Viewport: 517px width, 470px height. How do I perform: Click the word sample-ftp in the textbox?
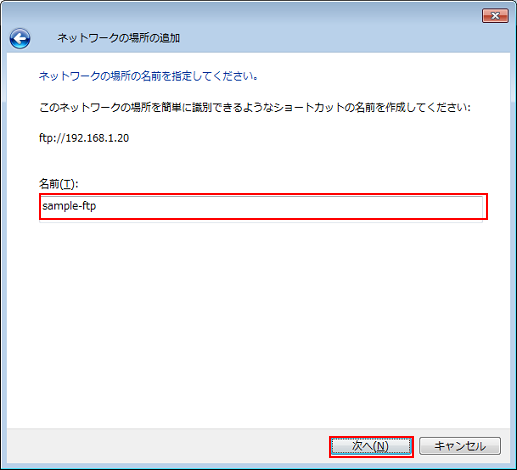pos(69,206)
